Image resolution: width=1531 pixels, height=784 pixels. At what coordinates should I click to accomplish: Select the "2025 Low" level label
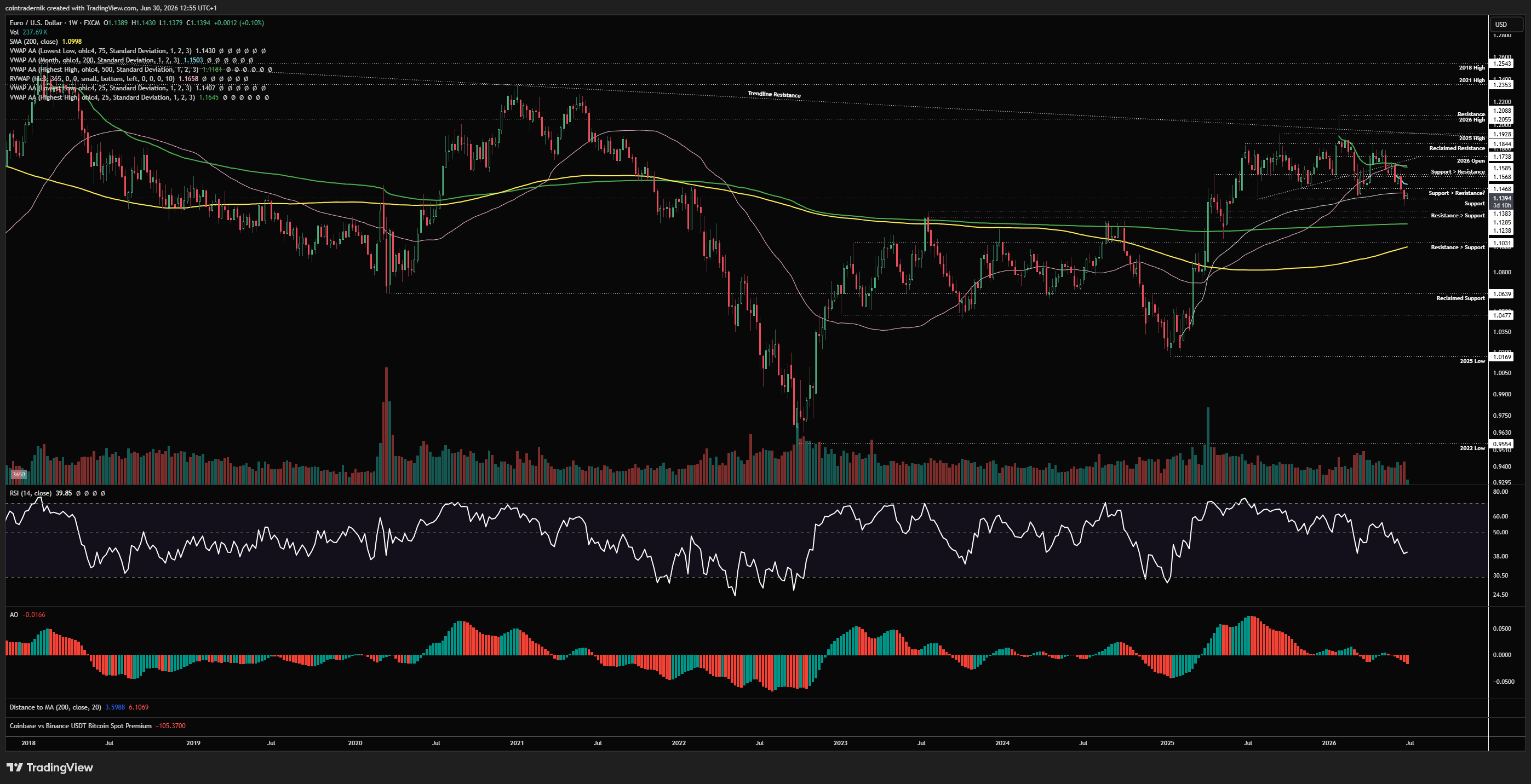(1472, 361)
